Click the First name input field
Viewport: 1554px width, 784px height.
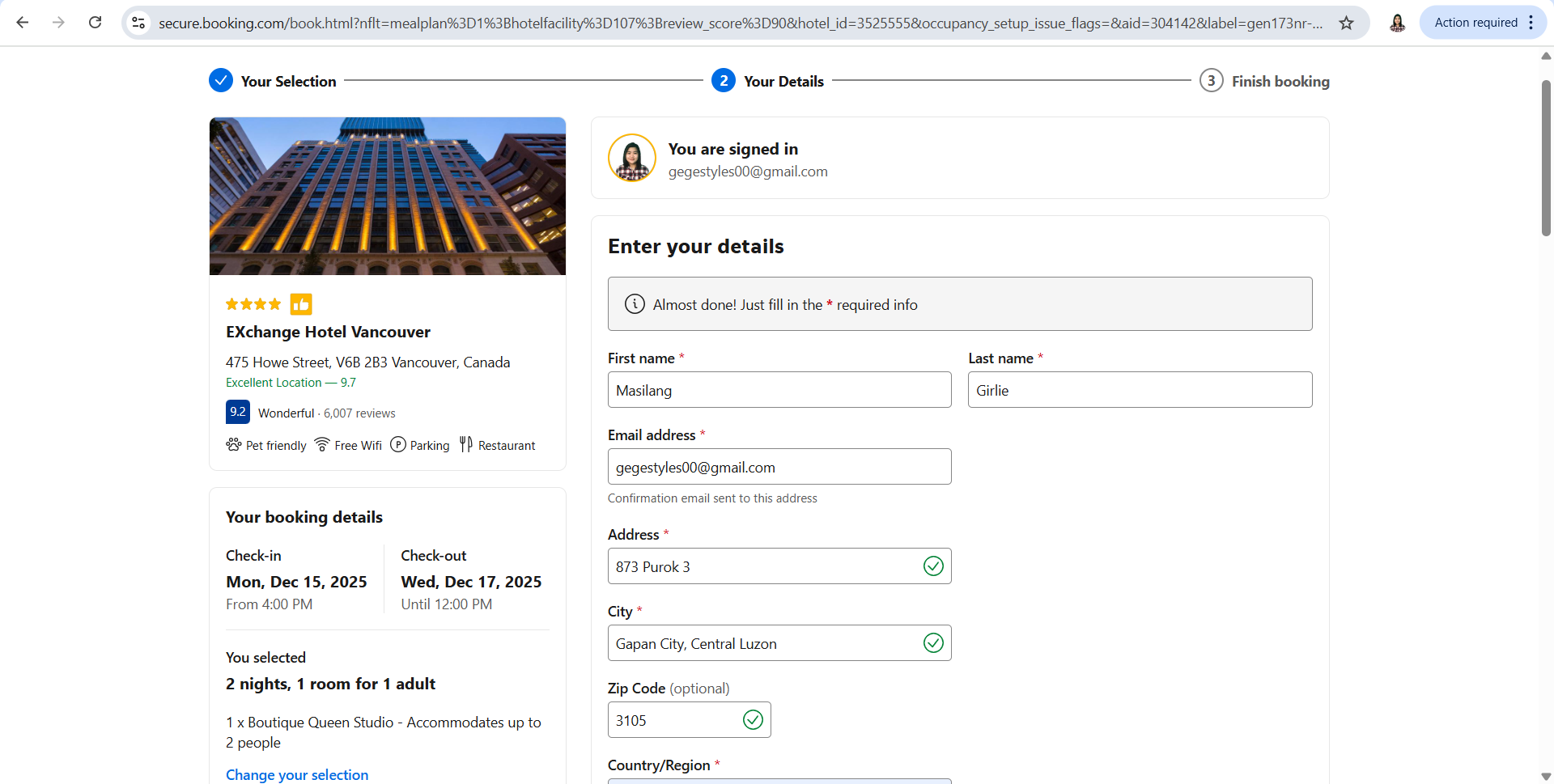pos(779,390)
